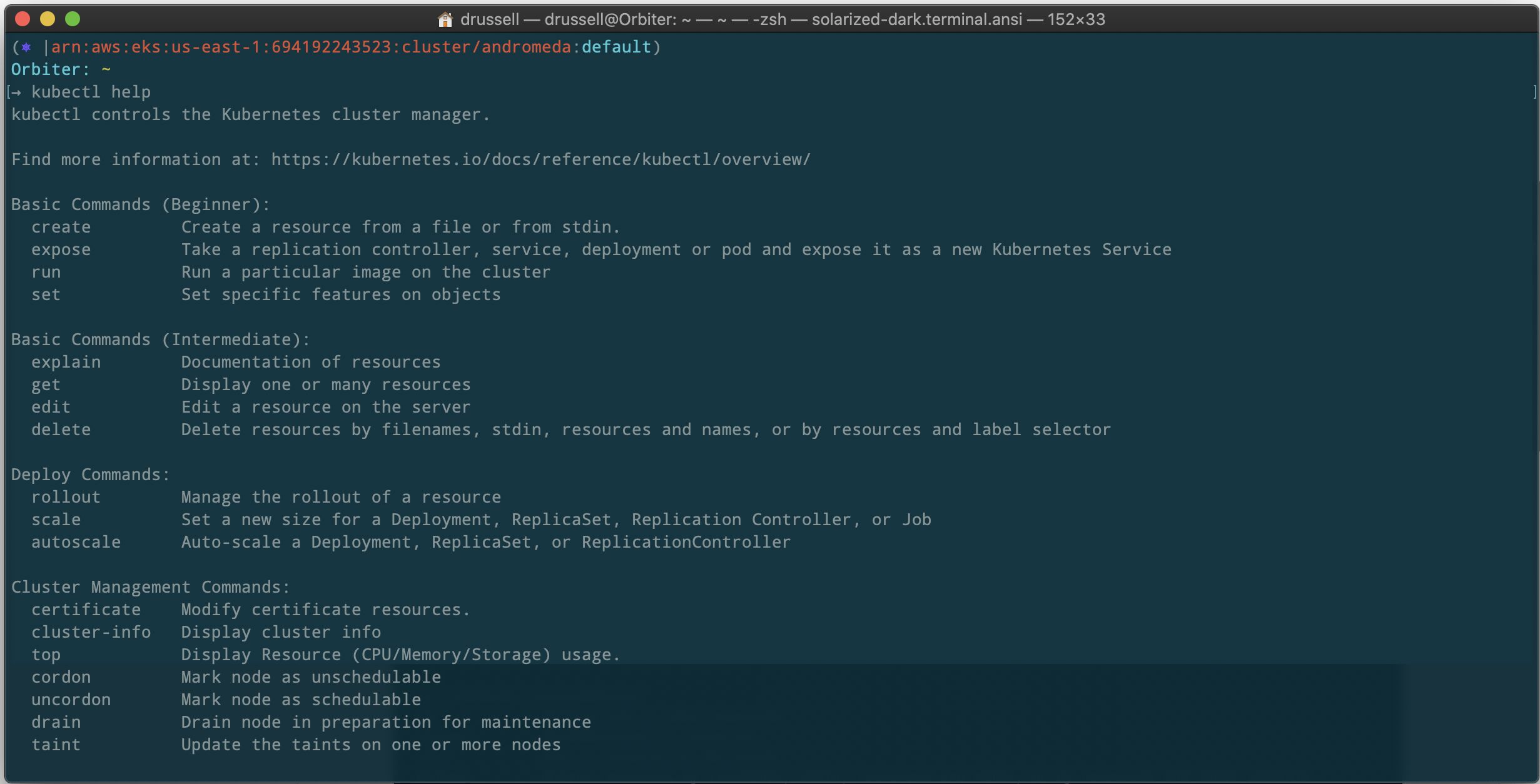
Task: Click the typed 'kubectl help' command
Action: [x=91, y=93]
